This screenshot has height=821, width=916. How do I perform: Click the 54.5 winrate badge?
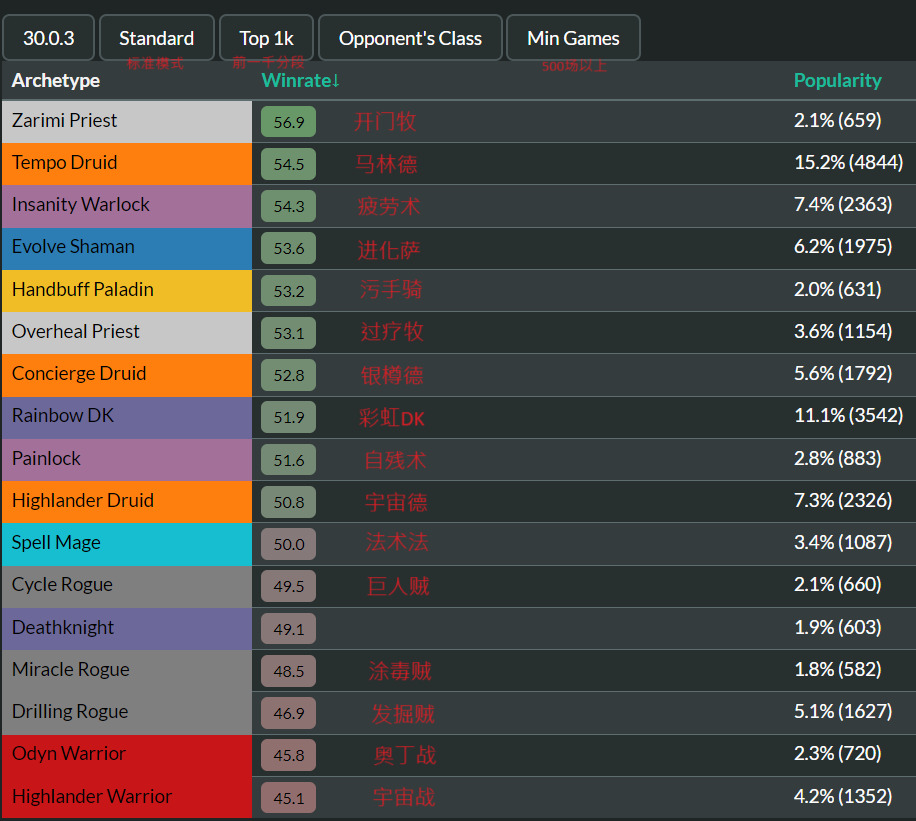click(x=289, y=164)
